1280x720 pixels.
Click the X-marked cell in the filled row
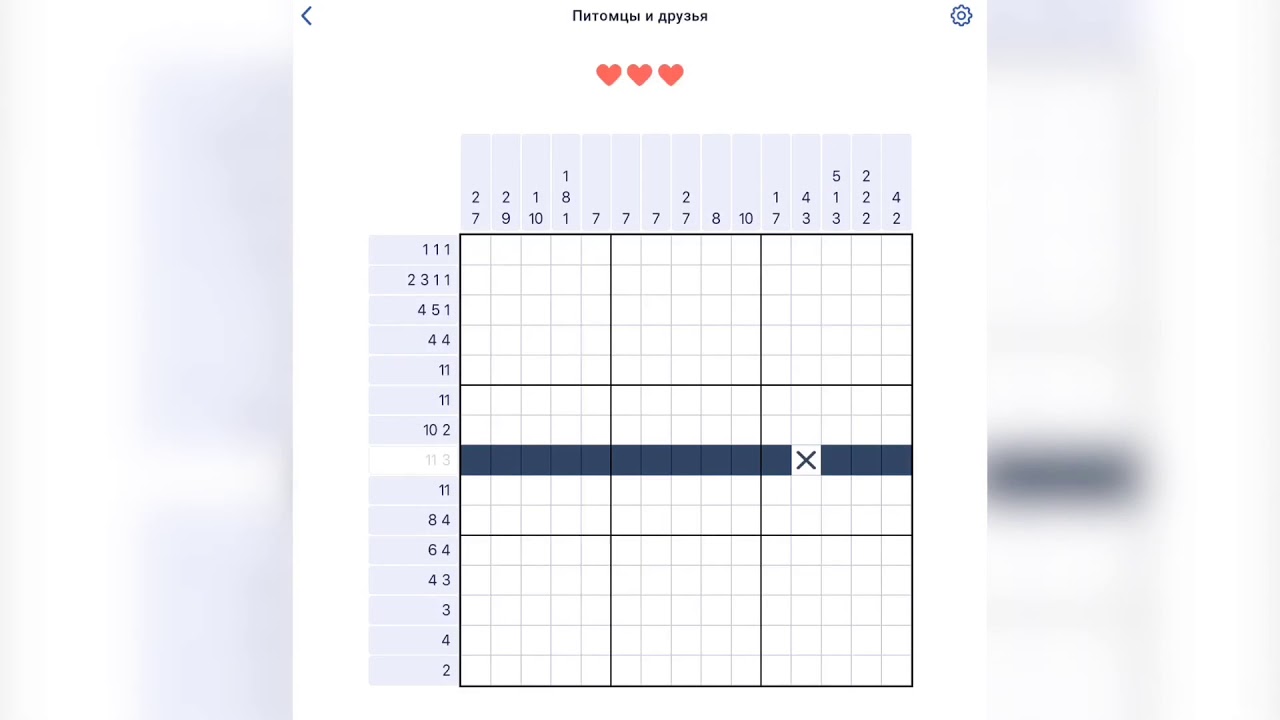pos(806,460)
